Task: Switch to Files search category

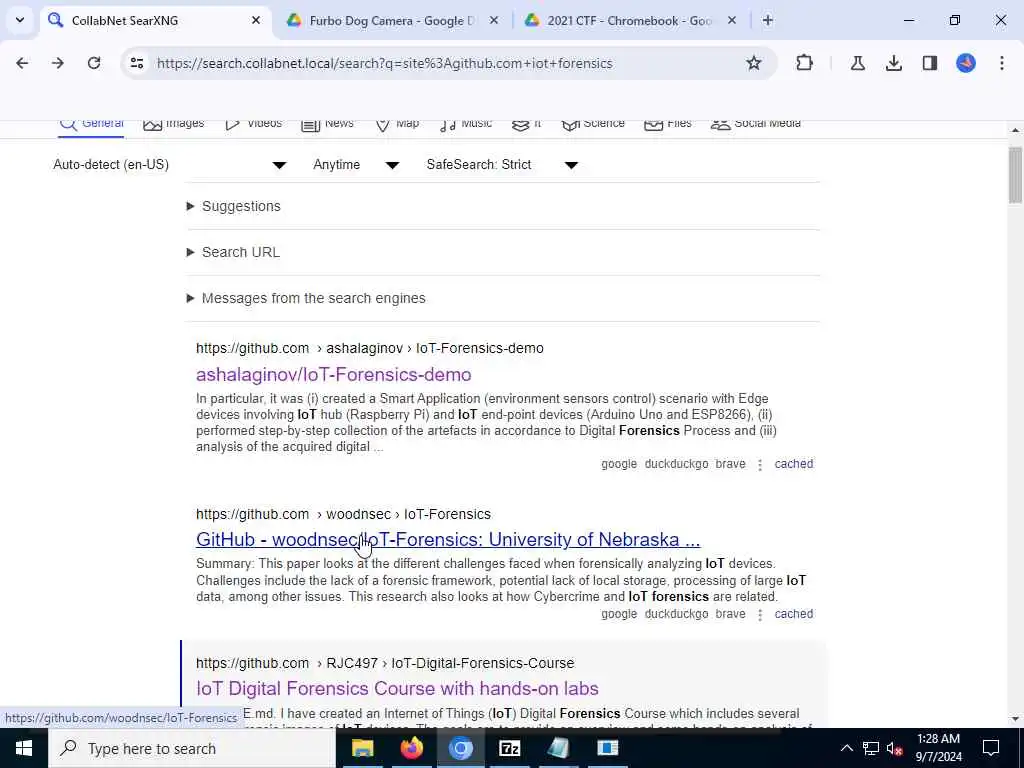Action: (x=667, y=123)
